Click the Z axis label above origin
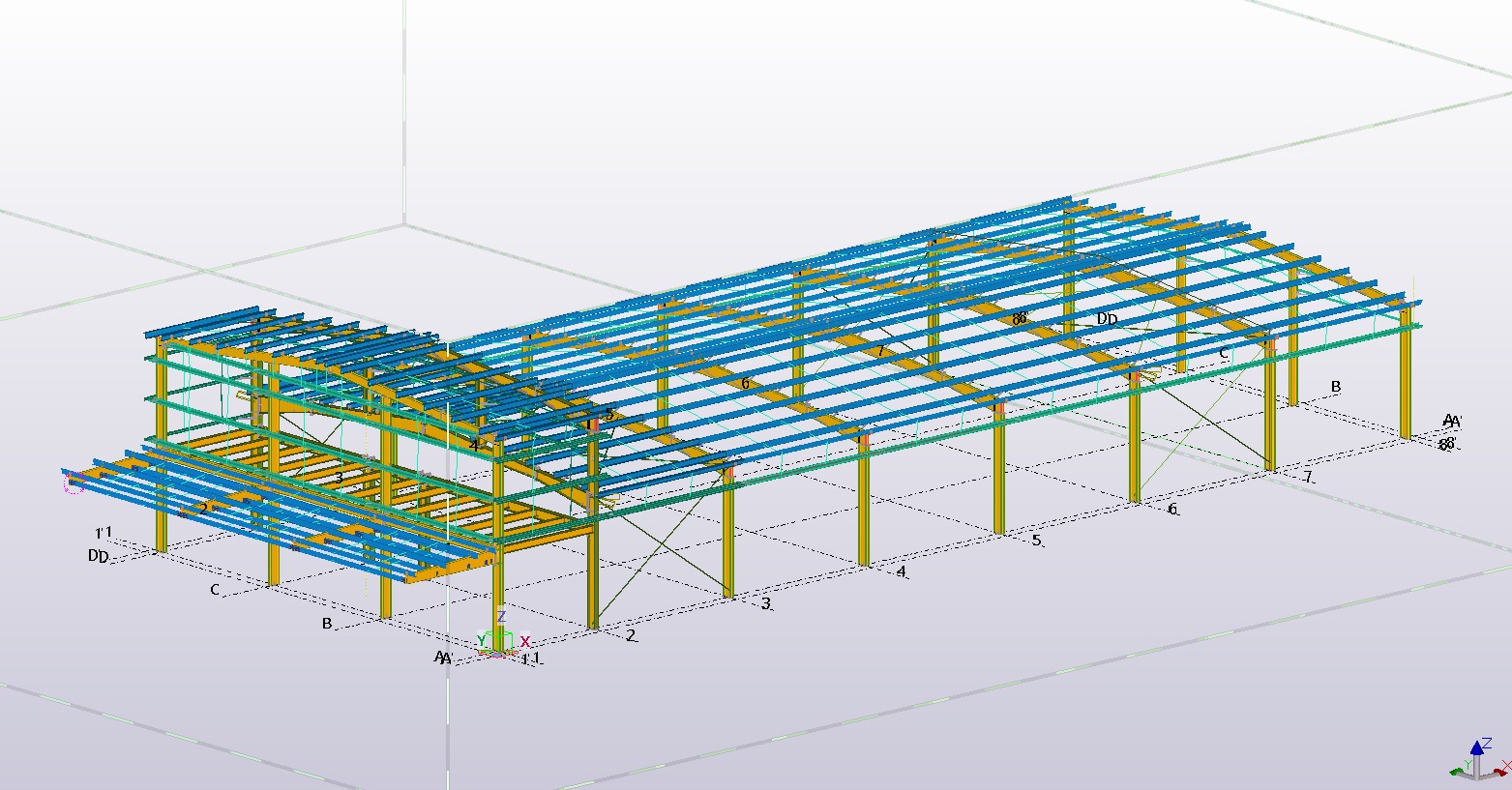 pyautogui.click(x=501, y=616)
